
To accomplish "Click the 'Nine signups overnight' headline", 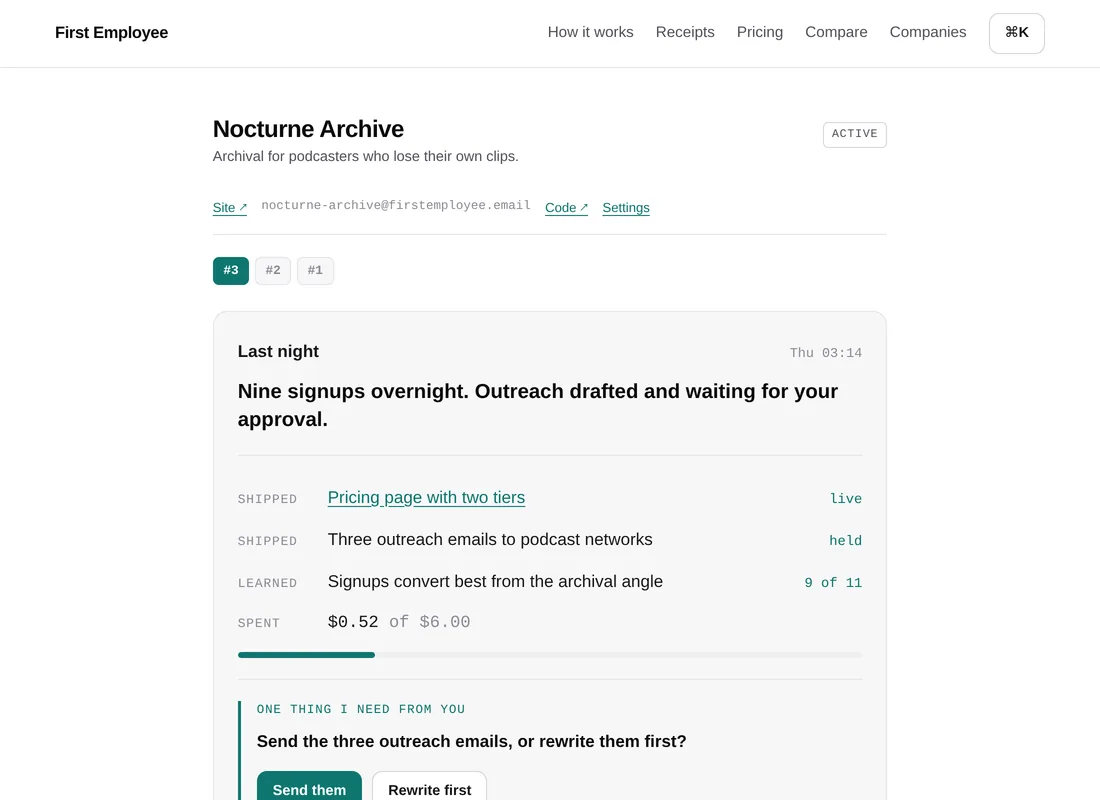I will [x=538, y=405].
